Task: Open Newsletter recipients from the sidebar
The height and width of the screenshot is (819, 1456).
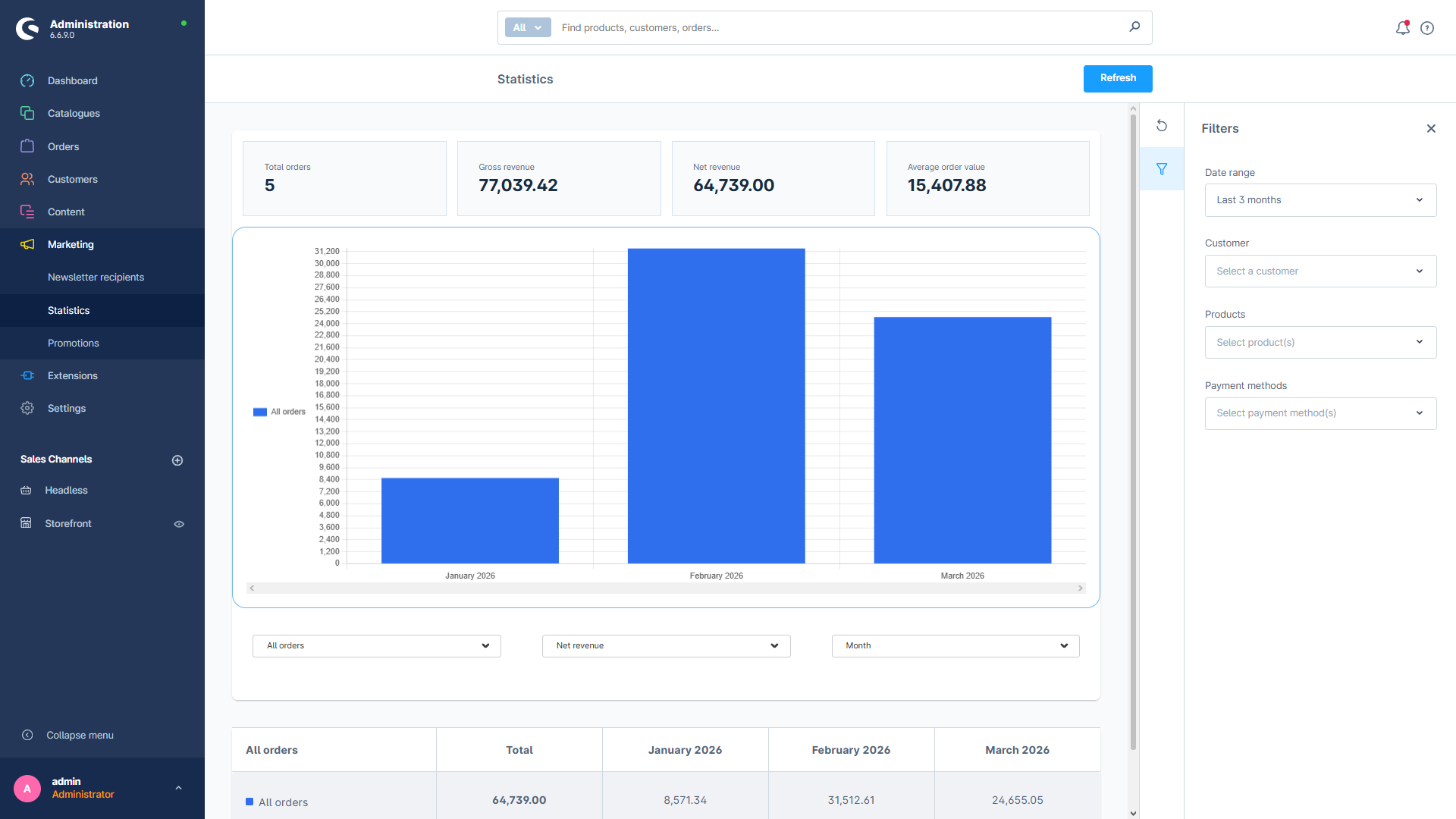Action: coord(96,277)
